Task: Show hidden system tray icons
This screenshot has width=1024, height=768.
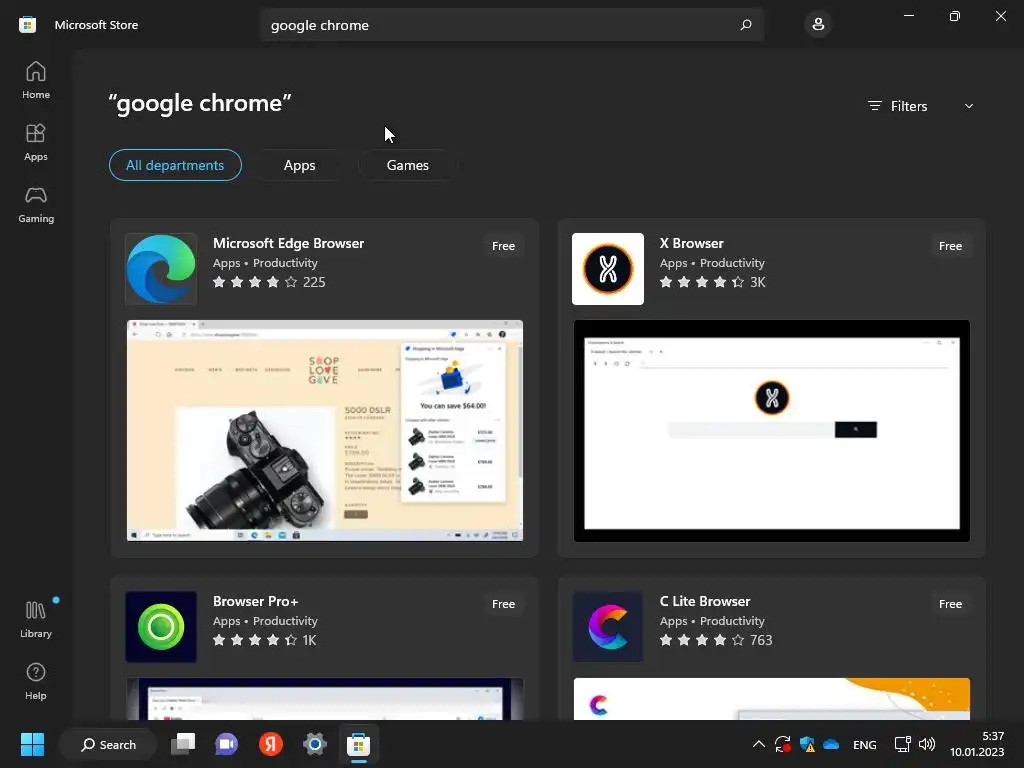Action: (x=758, y=744)
